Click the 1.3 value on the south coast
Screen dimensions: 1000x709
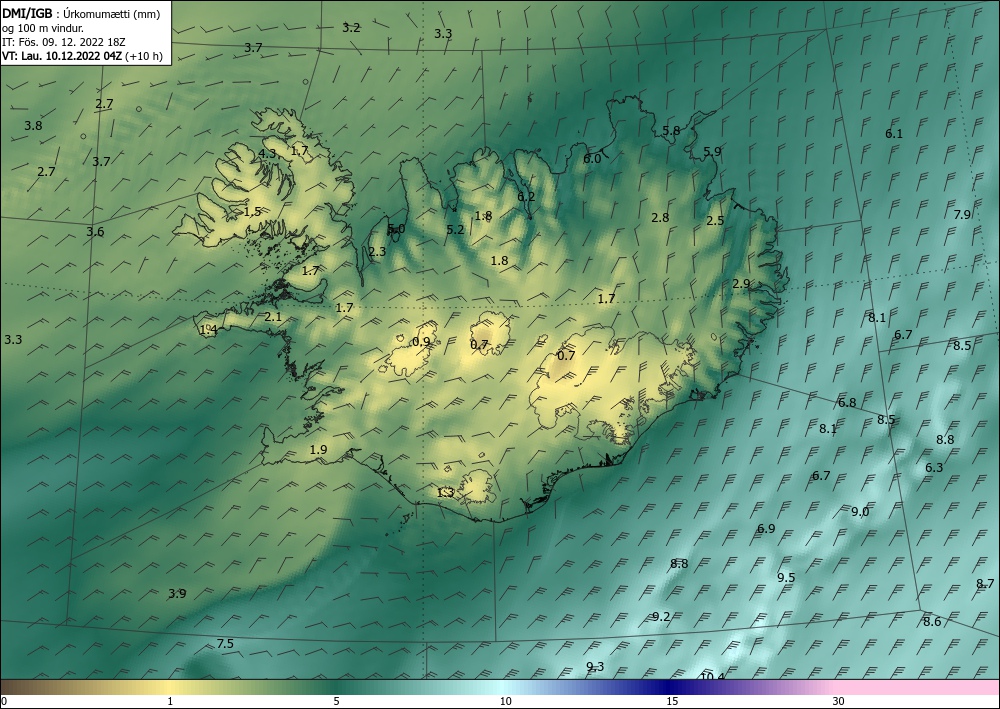pos(445,492)
